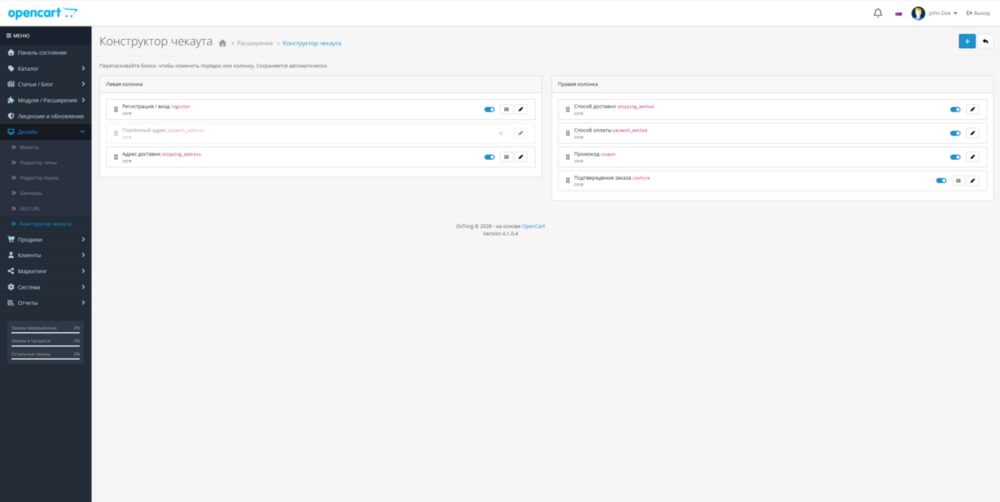Expand the Отчеты menu
This screenshot has height=502, width=1000.
pos(46,302)
